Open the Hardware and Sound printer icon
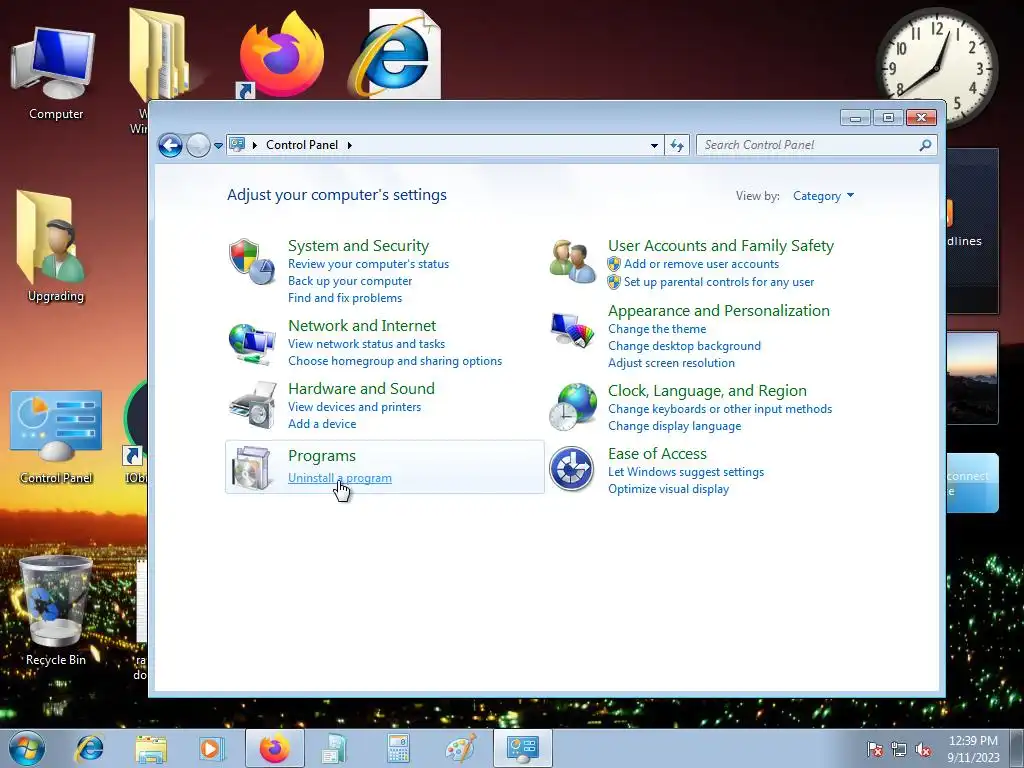Screen dimensions: 1024x768 pyautogui.click(x=253, y=405)
